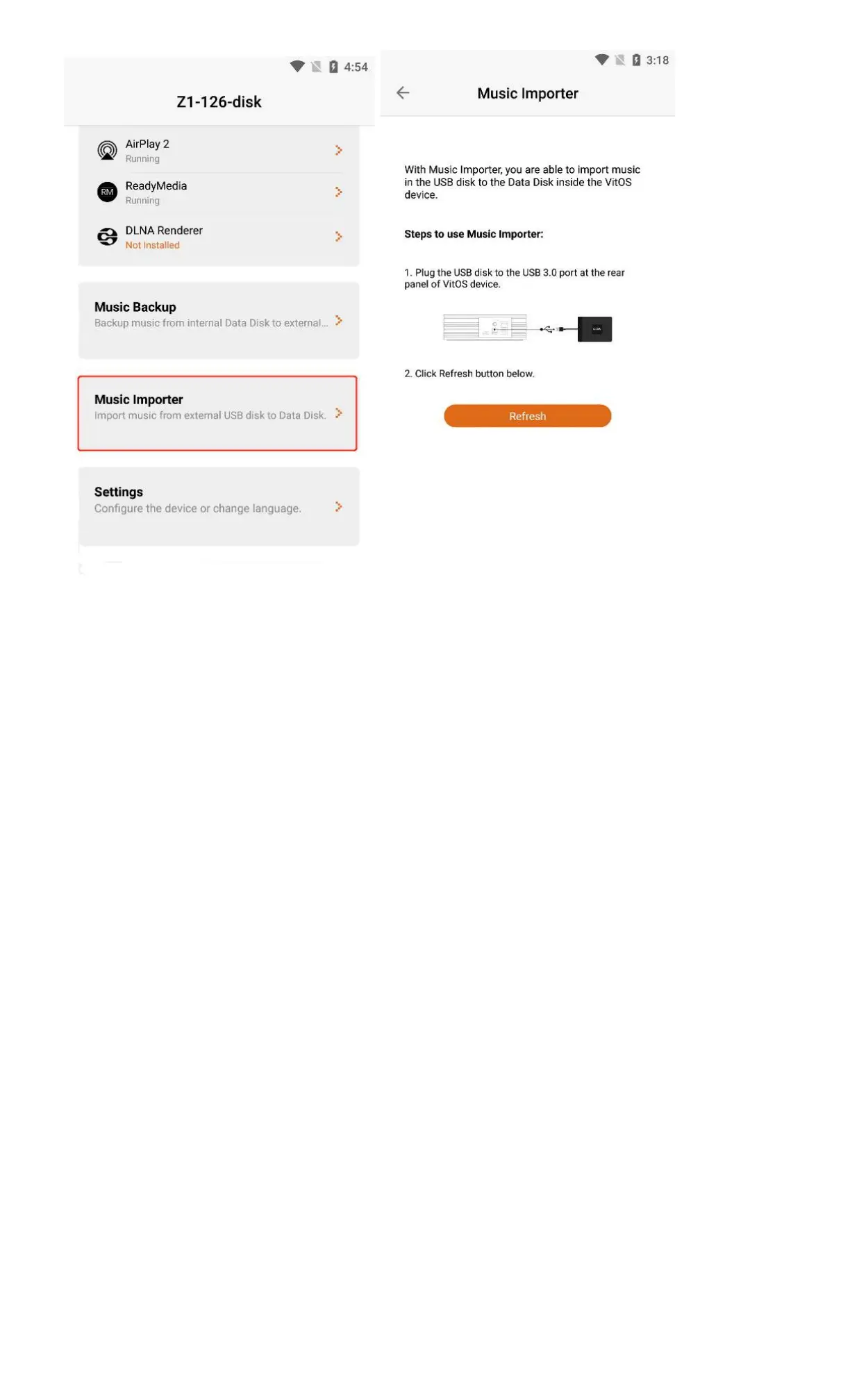Select the Music Importer menu entry
Image resolution: width=850 pixels, height=1400 pixels.
point(217,413)
